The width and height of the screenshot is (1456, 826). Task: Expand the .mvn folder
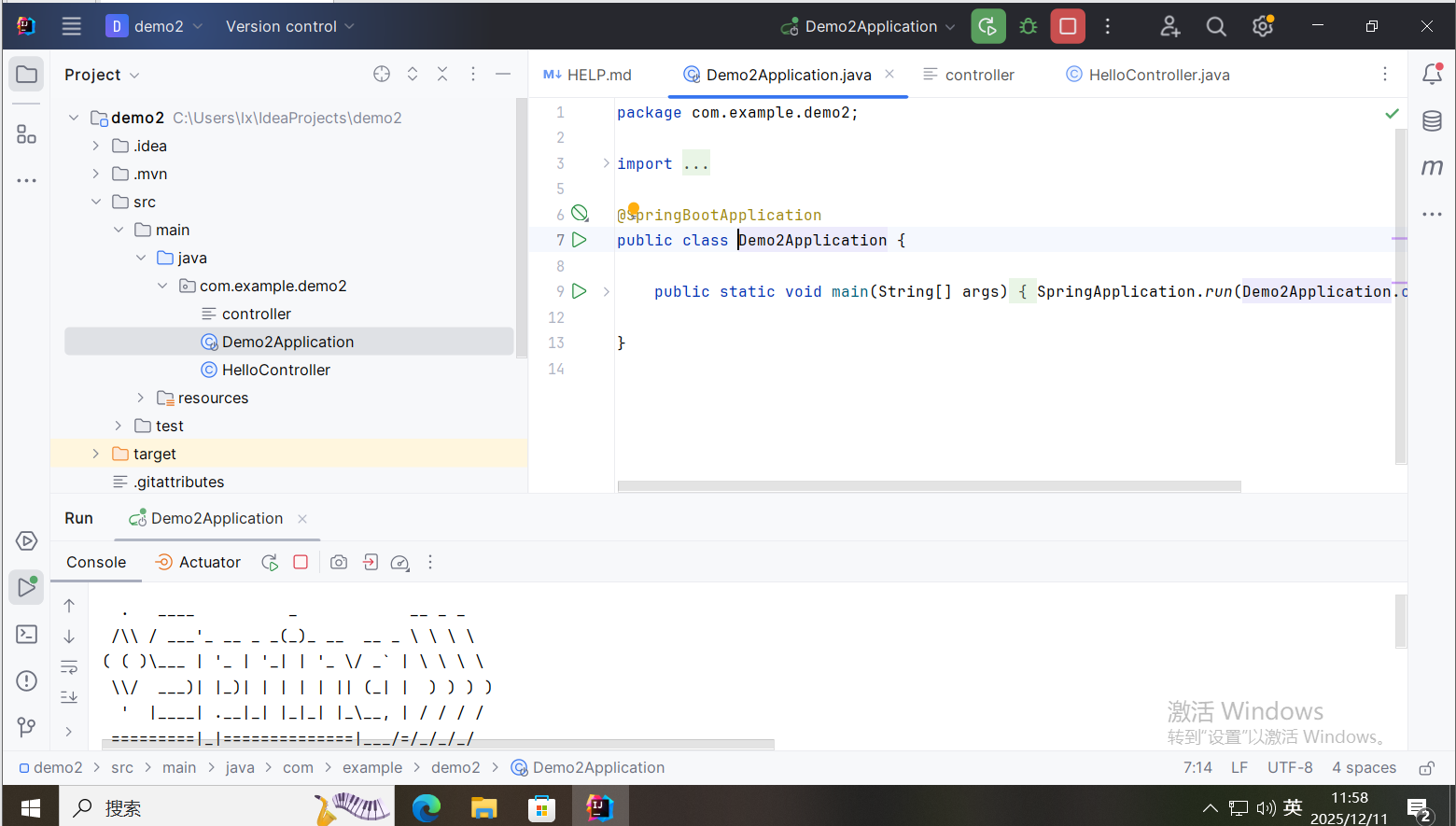click(x=95, y=174)
